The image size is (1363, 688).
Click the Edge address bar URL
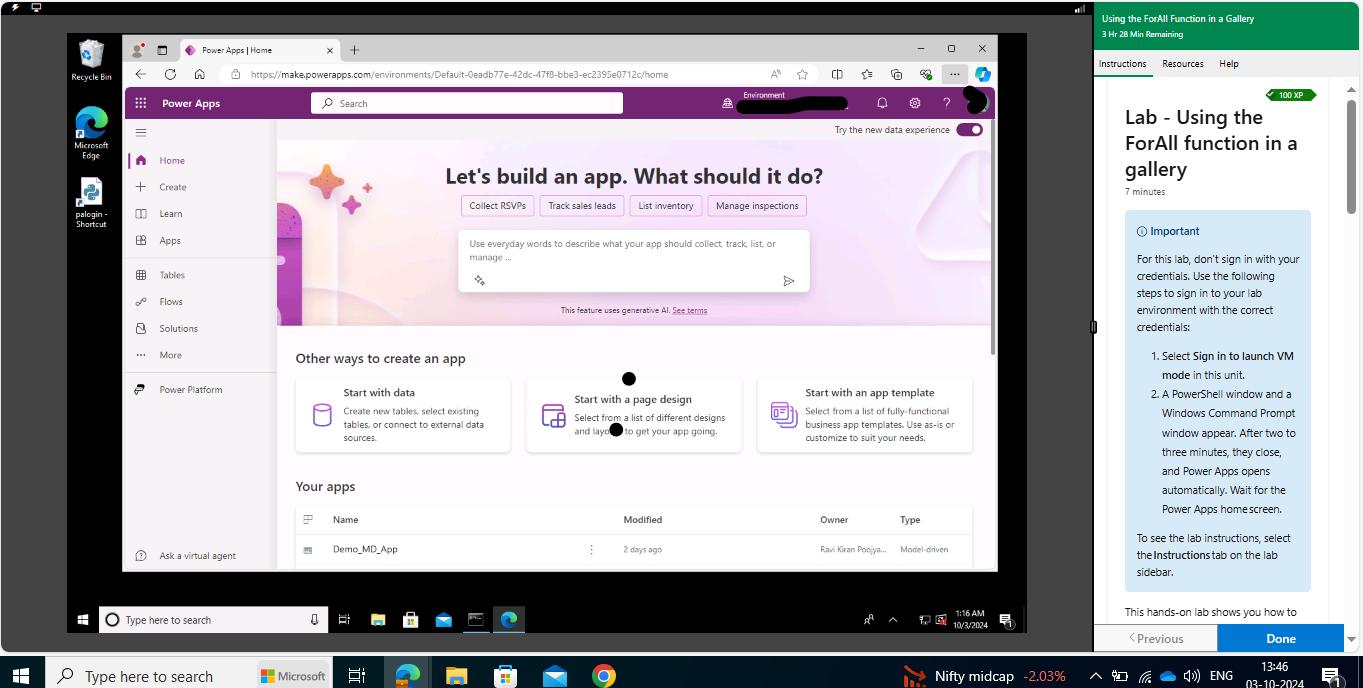pyautogui.click(x=459, y=74)
